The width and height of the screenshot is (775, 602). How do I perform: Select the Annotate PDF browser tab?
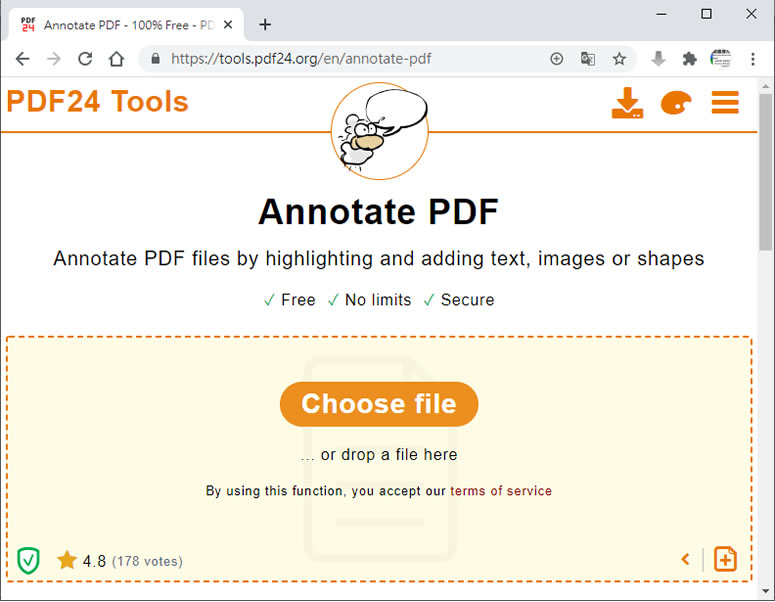[x=126, y=25]
